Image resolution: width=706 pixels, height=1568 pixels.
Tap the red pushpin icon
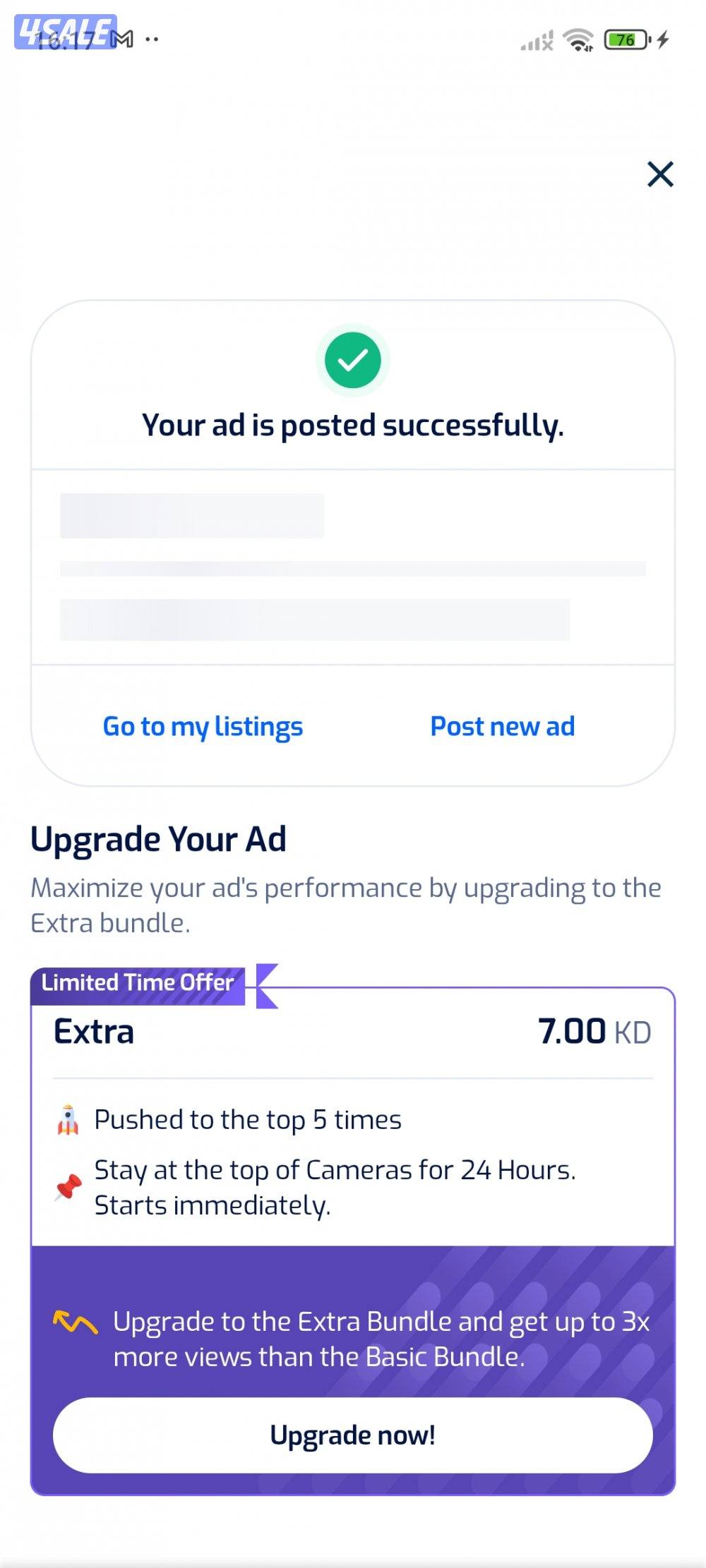pyautogui.click(x=68, y=1187)
